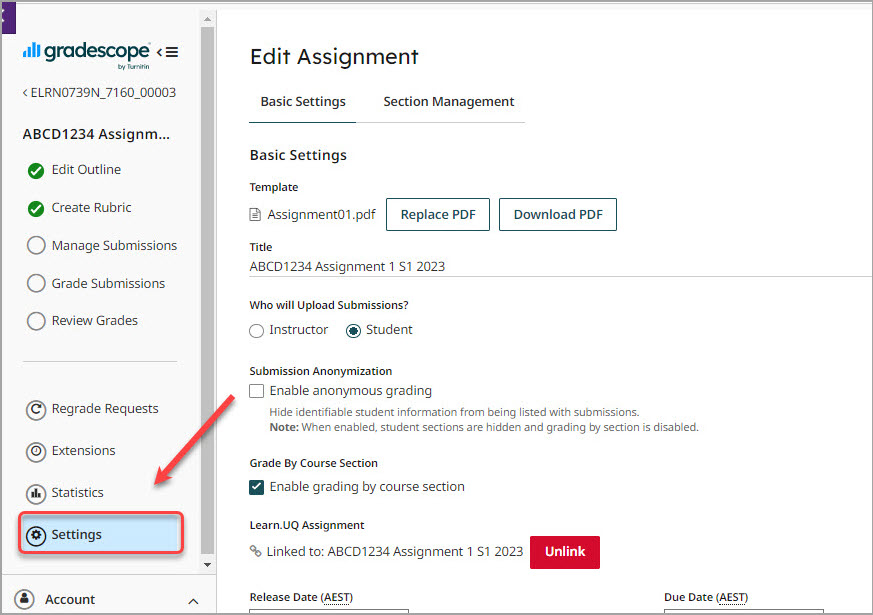Click the Gradescope logo
Image resolution: width=873 pixels, height=615 pixels.
(x=86, y=52)
